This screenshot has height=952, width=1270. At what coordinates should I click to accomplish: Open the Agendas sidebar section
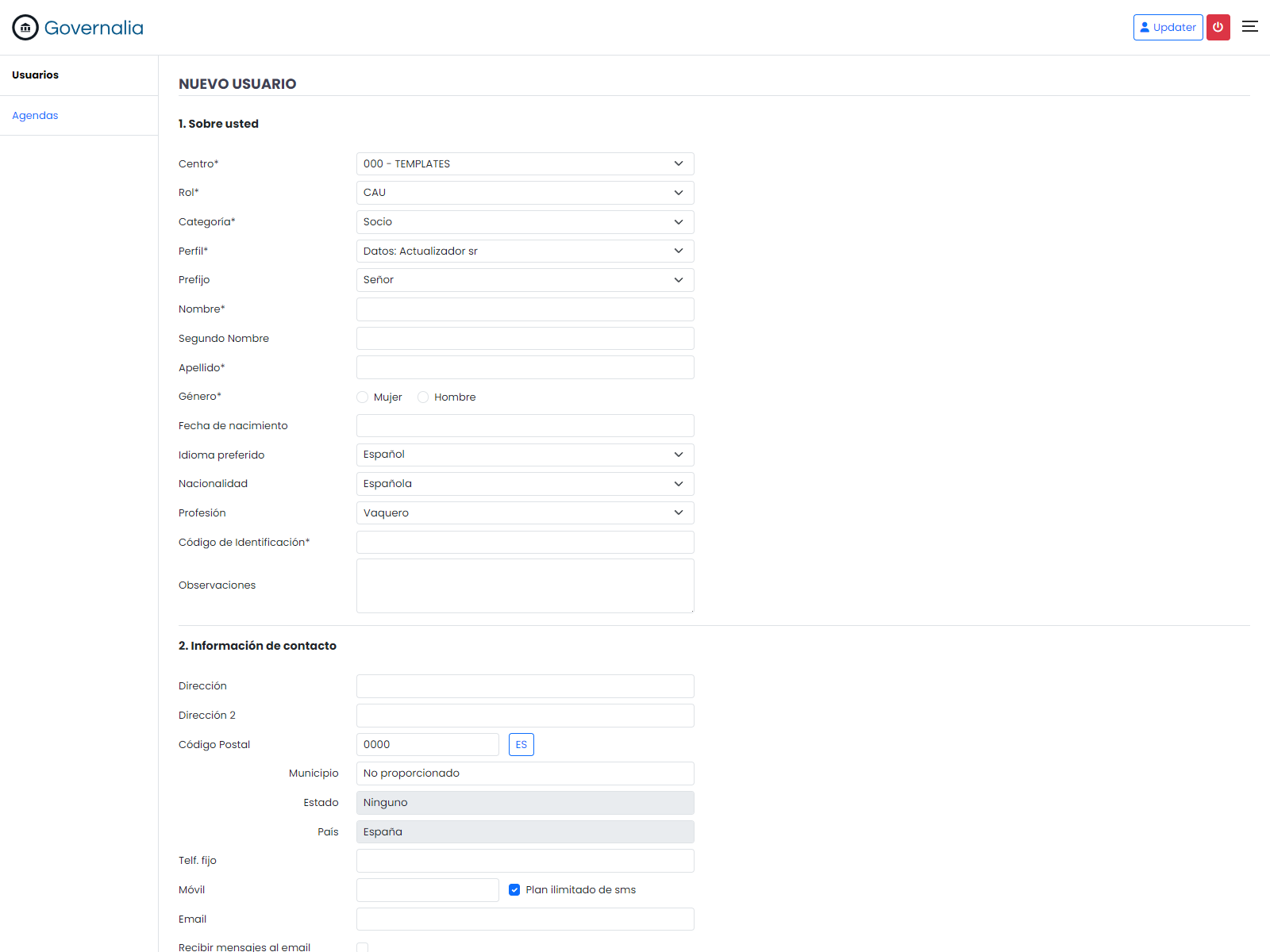pos(35,115)
